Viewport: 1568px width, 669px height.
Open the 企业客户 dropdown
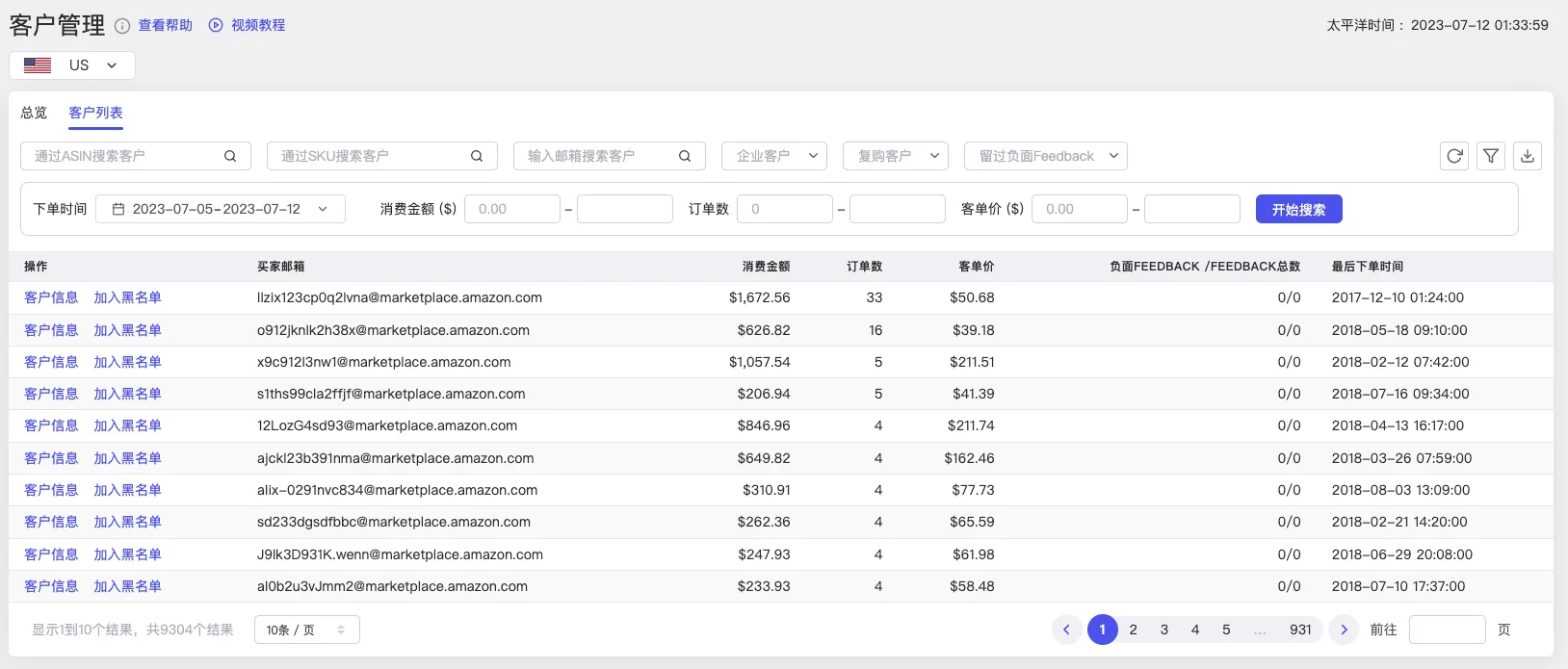click(774, 156)
